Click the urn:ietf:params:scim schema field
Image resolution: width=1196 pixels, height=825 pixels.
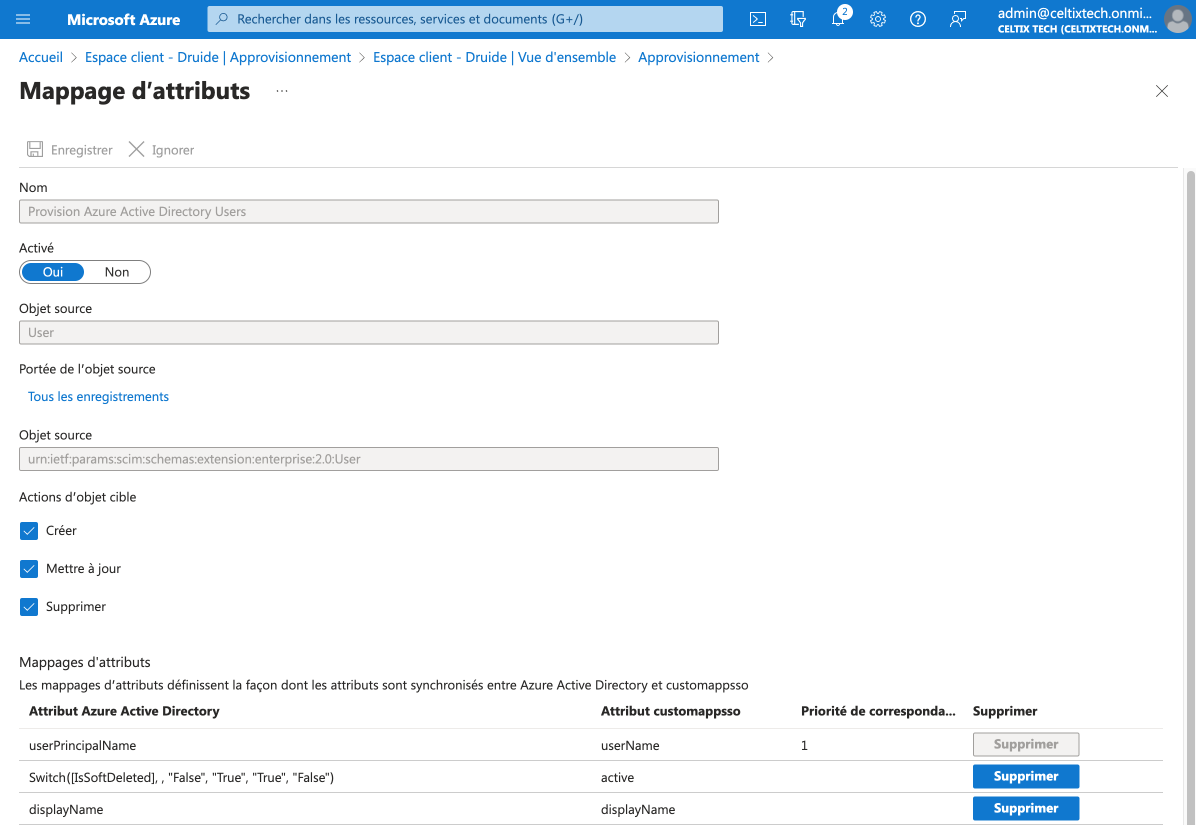[369, 459]
